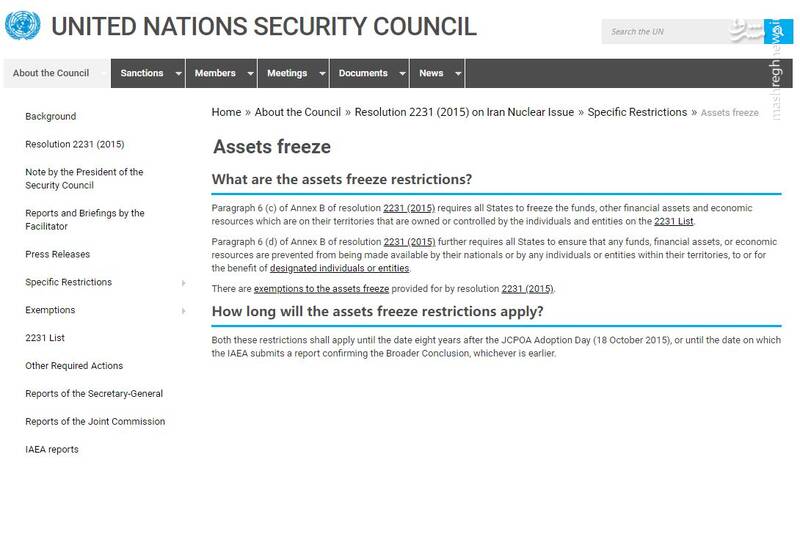Open Exemptions in the sidebar
The image size is (800, 534).
50,310
